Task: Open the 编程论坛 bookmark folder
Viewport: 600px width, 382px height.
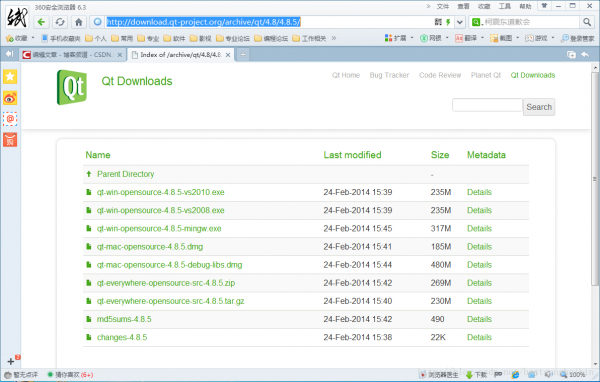Action: pos(271,38)
